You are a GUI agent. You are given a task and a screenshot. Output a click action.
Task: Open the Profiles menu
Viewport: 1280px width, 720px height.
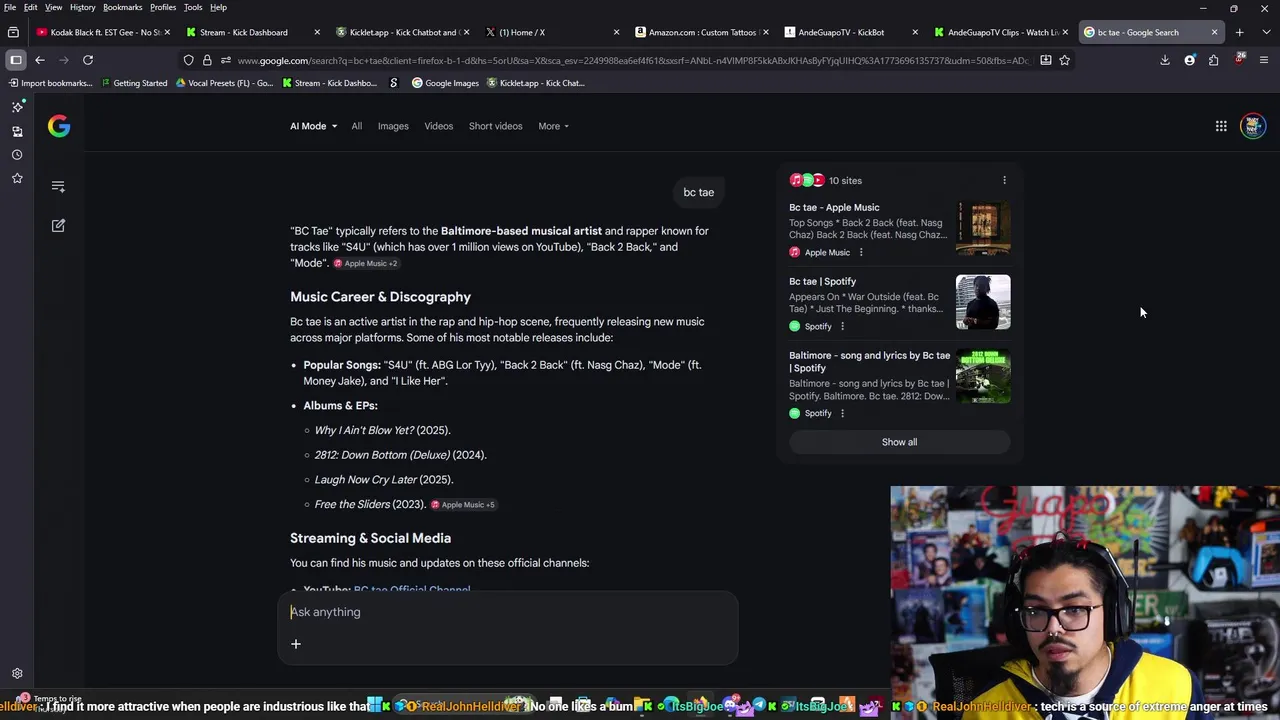tap(163, 7)
